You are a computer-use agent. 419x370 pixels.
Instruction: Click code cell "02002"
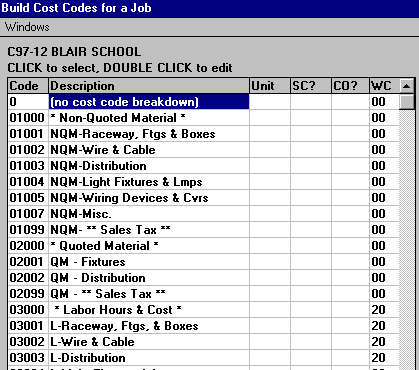(28, 278)
